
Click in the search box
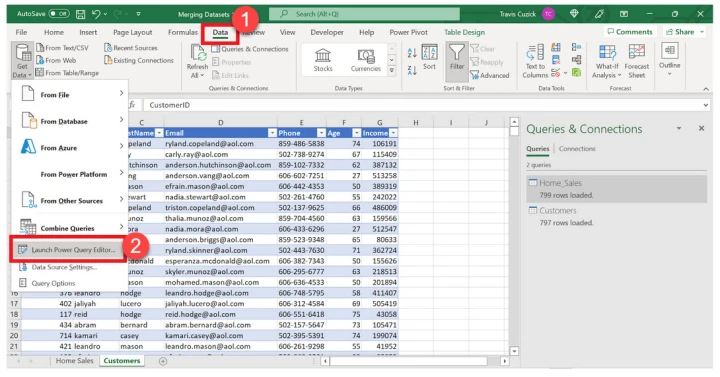tap(365, 14)
